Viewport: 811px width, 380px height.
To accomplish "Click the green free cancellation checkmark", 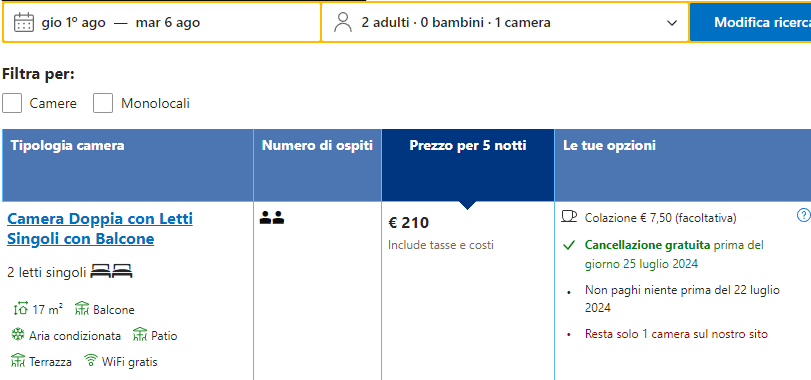I will [569, 245].
